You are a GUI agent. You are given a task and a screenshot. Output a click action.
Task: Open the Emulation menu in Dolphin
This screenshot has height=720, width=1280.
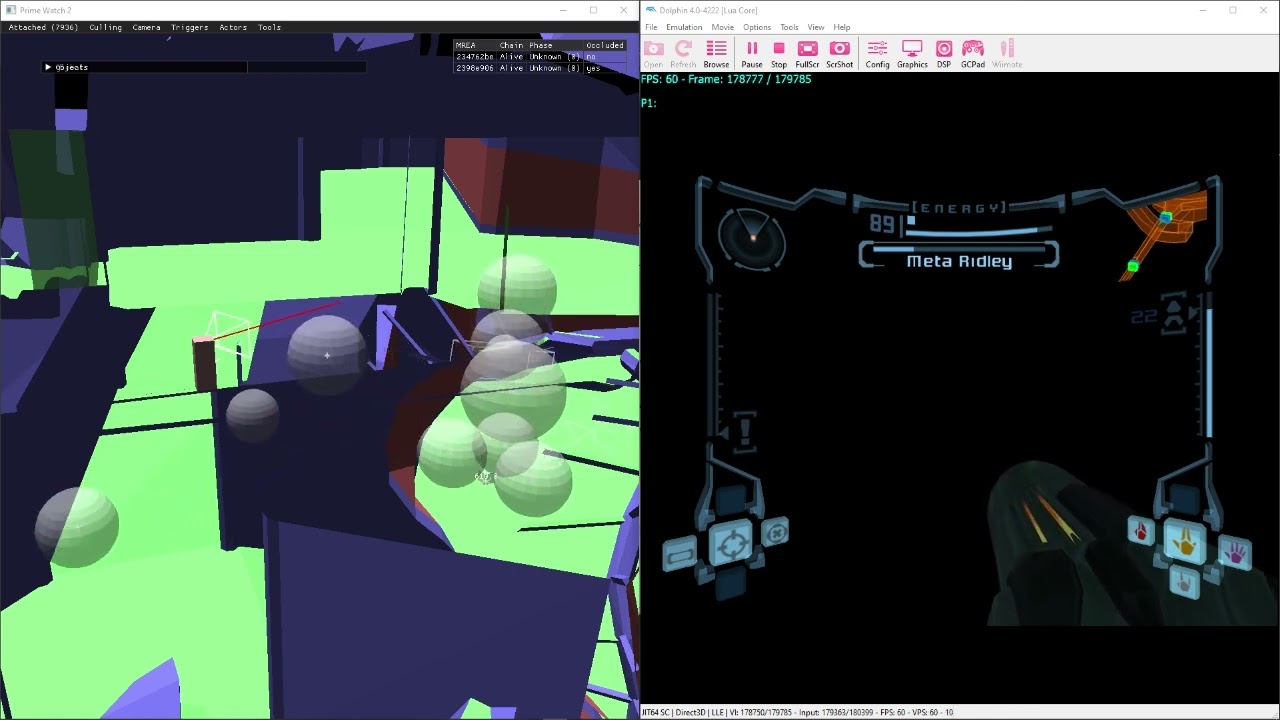tap(684, 27)
